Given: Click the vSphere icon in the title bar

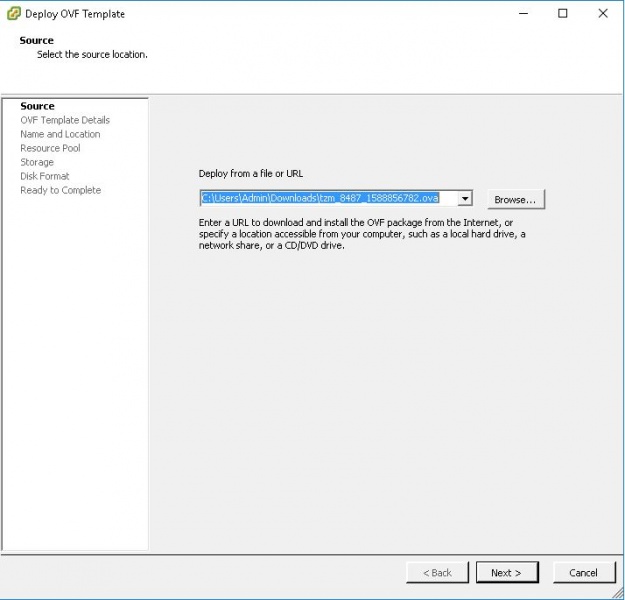Looking at the screenshot, I should (13, 14).
